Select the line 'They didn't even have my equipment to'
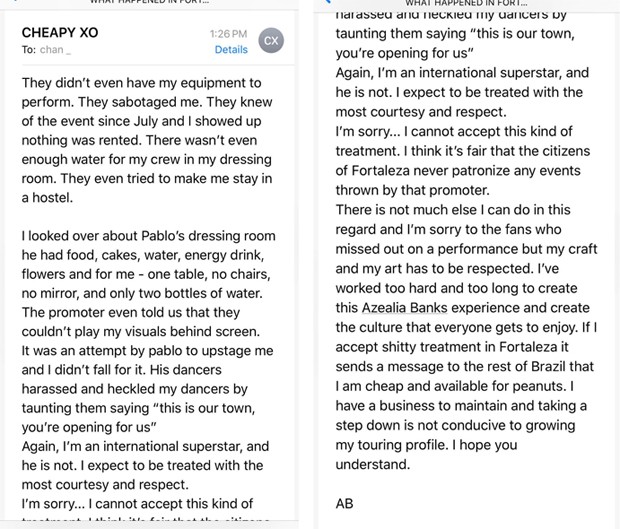 pyautogui.click(x=142, y=83)
